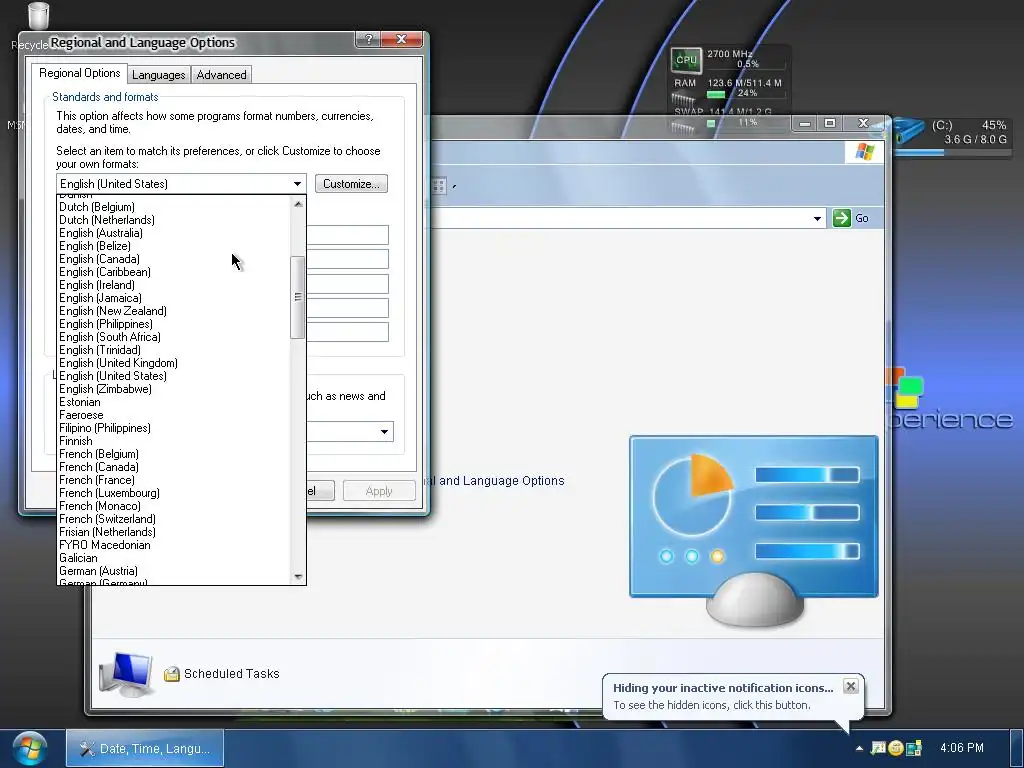This screenshot has height=768, width=1024.
Task: Select the Regional Options tab
Action: tap(80, 73)
